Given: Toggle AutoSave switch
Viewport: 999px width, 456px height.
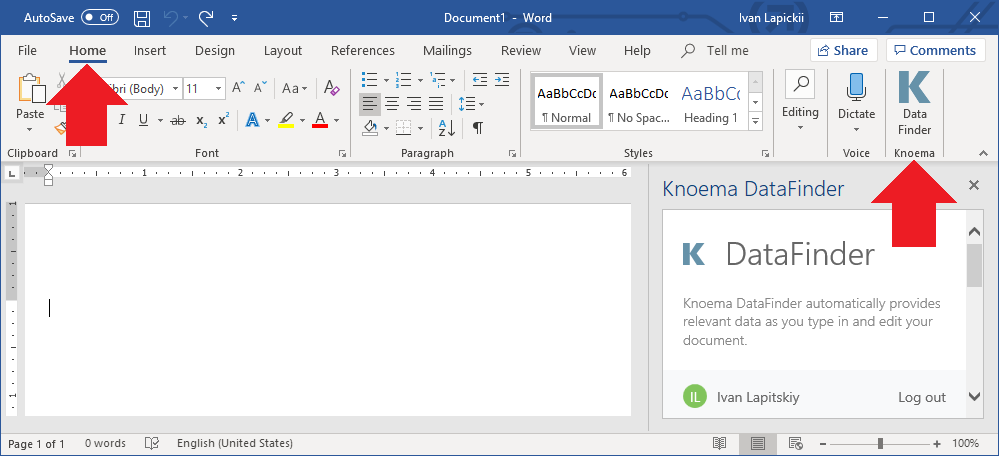Looking at the screenshot, I should click(x=99, y=18).
